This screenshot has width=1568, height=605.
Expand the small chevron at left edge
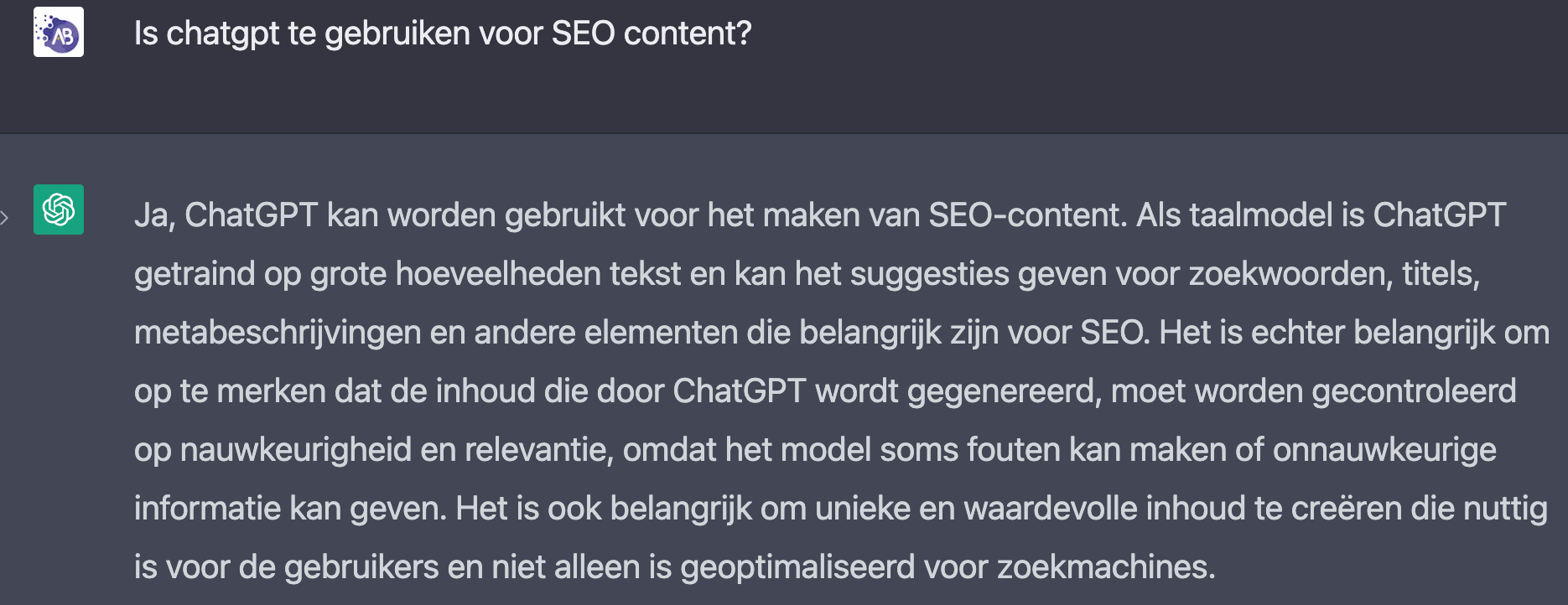pos(5,219)
